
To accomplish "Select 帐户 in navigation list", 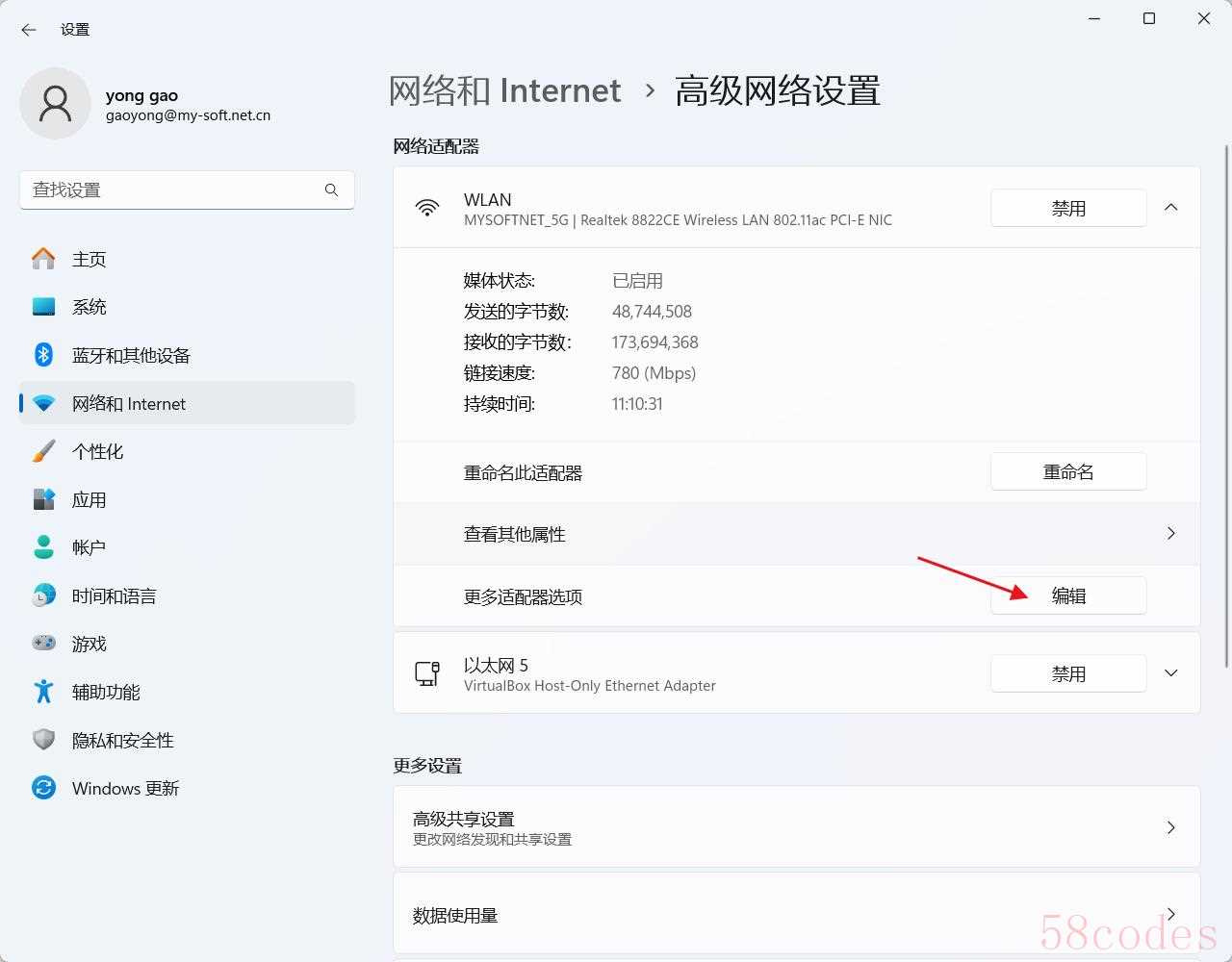I will [x=89, y=548].
